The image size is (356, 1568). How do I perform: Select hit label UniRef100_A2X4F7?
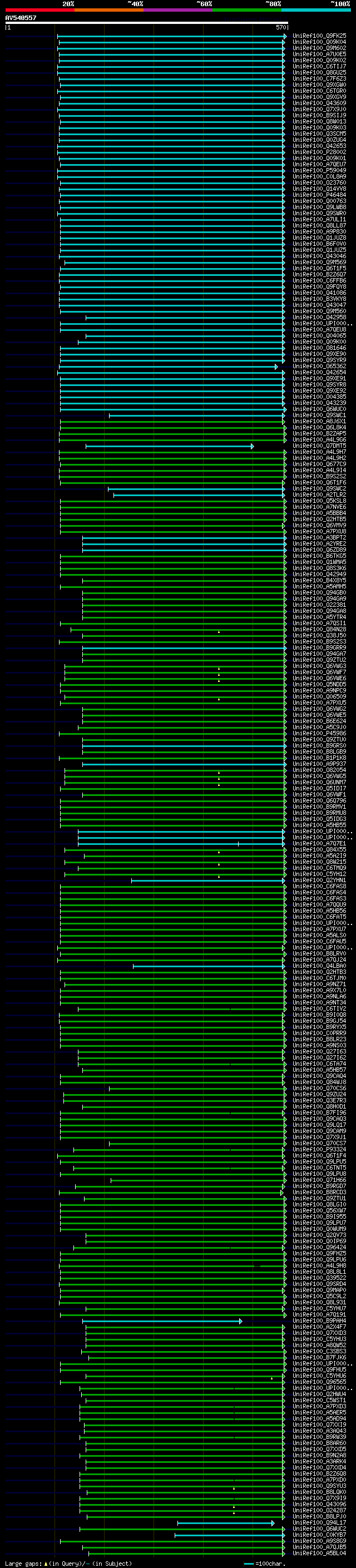[x=319, y=1327]
